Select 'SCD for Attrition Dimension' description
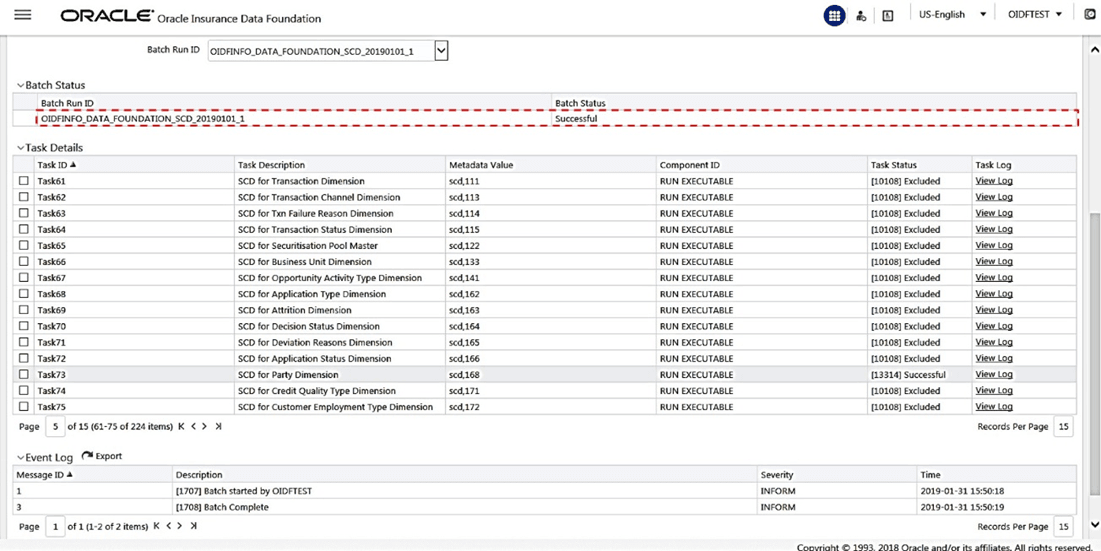The image size is (1101, 551). [x=295, y=310]
